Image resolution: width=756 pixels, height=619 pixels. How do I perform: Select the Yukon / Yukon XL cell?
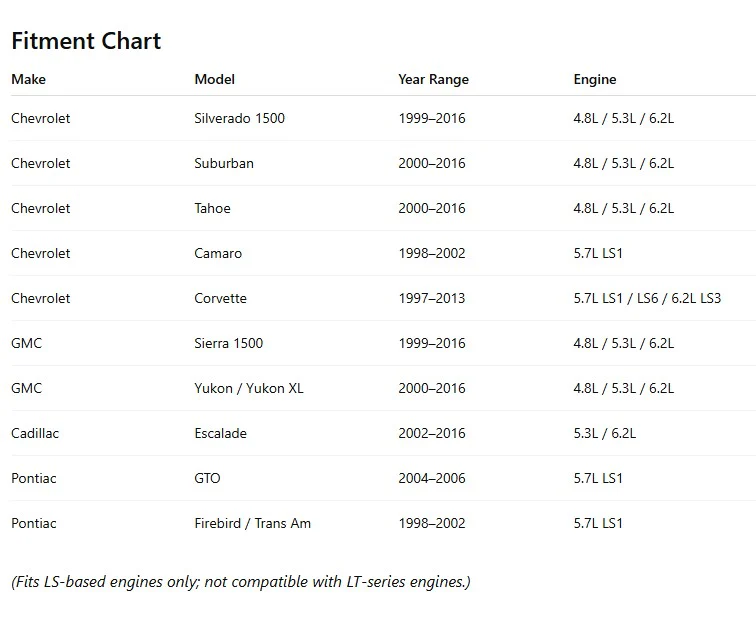(x=249, y=388)
